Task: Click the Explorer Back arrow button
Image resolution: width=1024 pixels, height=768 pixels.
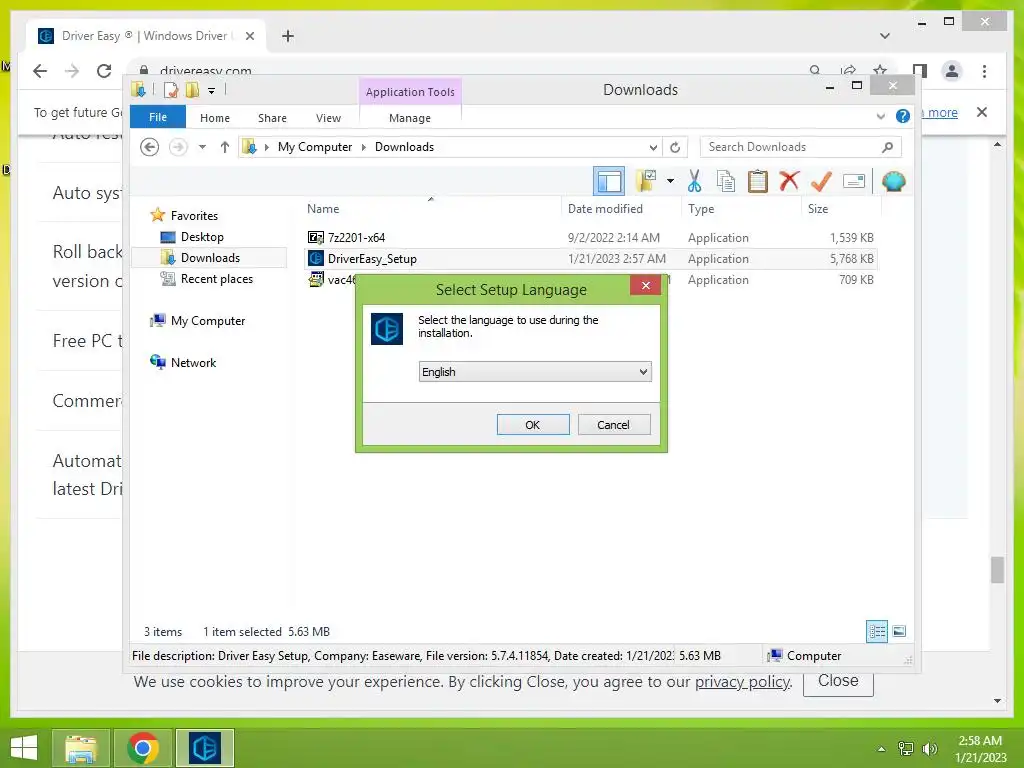Action: 150,147
